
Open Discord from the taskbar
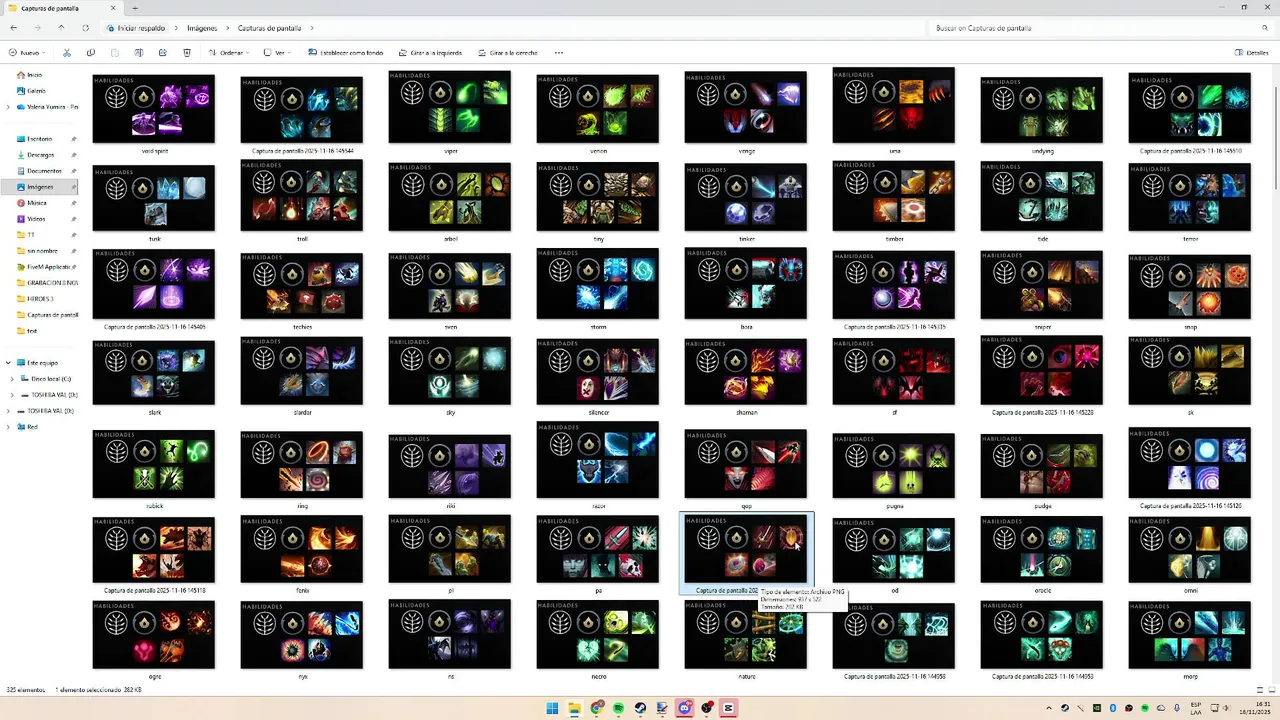[x=685, y=708]
